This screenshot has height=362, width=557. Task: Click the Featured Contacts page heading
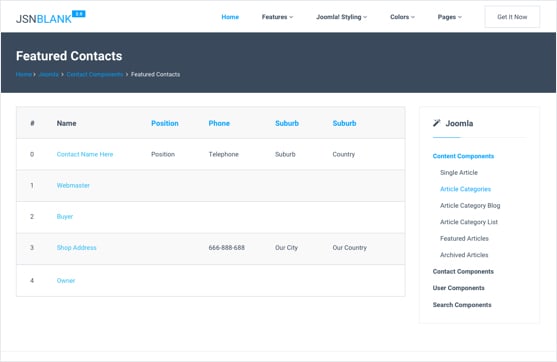pyautogui.click(x=69, y=56)
